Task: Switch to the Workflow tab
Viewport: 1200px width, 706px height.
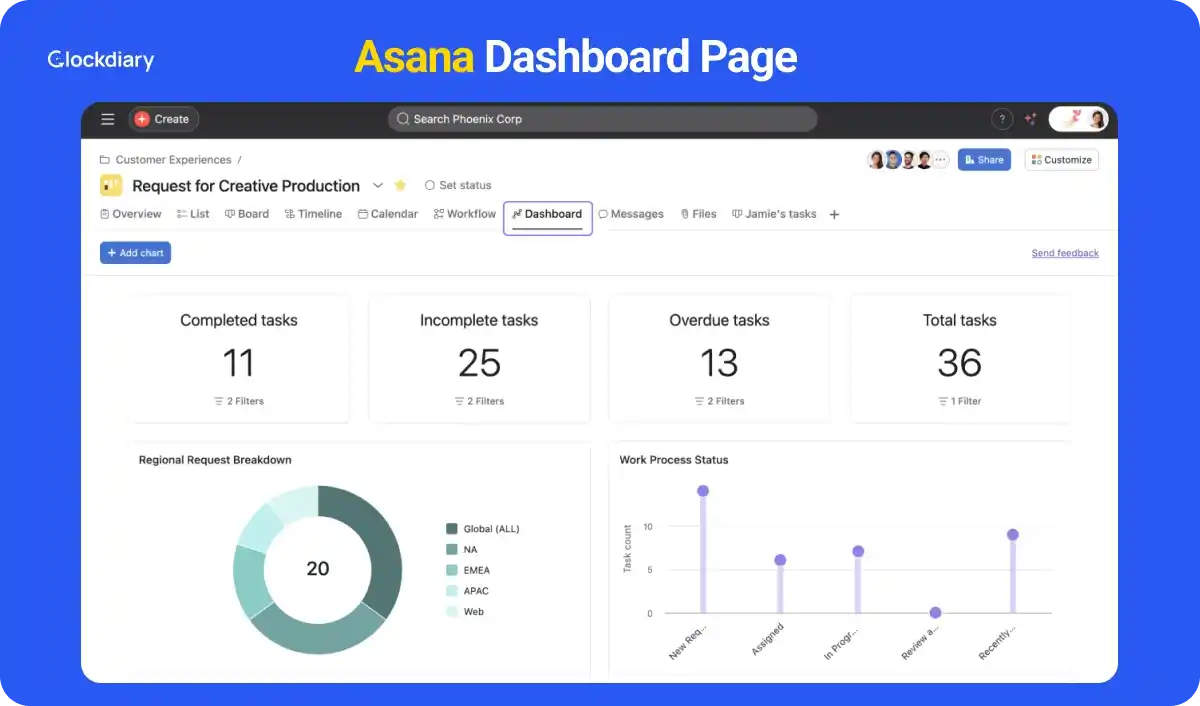Action: pyautogui.click(x=465, y=214)
